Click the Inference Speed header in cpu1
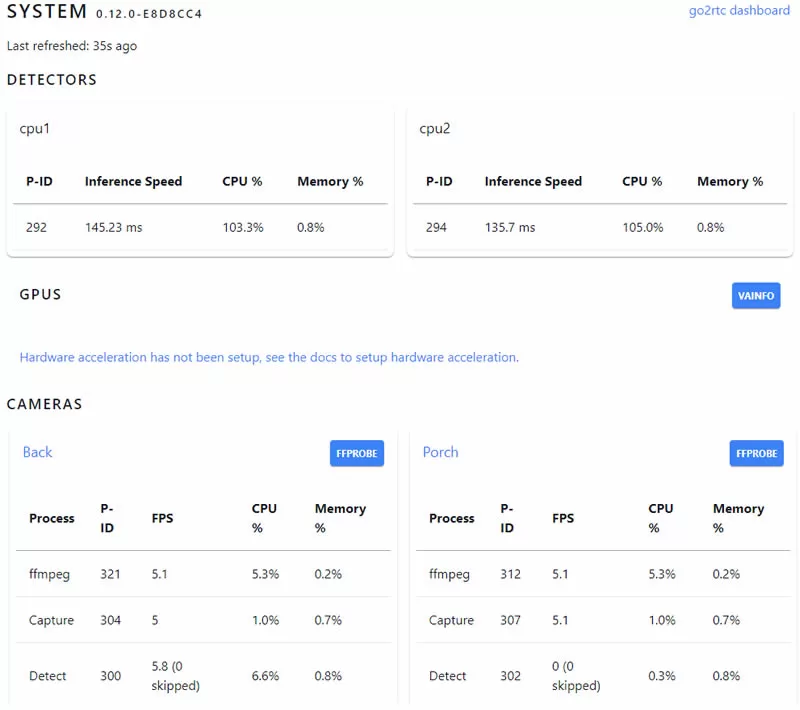800x710 pixels. (133, 182)
